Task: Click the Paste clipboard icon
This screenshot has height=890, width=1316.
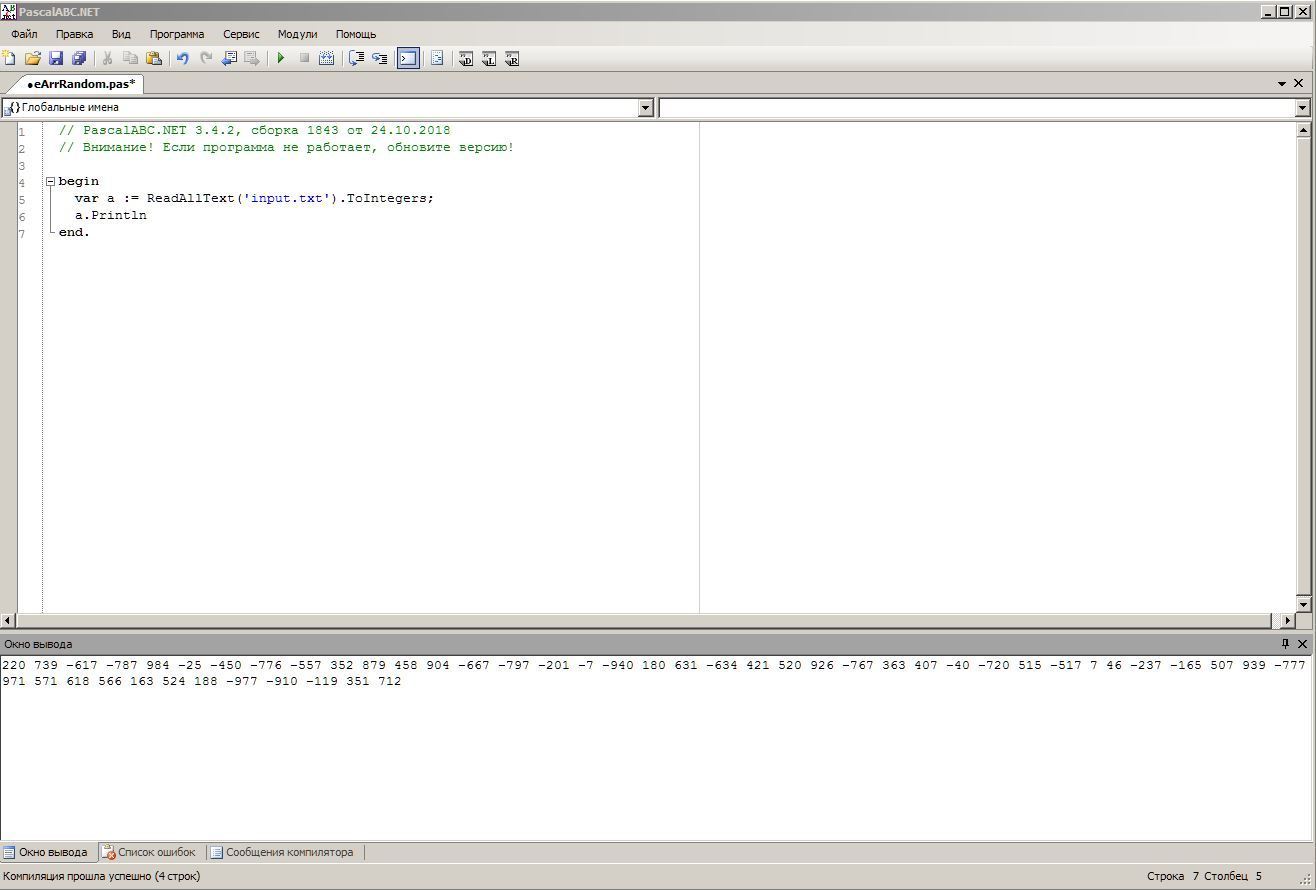Action: (154, 59)
